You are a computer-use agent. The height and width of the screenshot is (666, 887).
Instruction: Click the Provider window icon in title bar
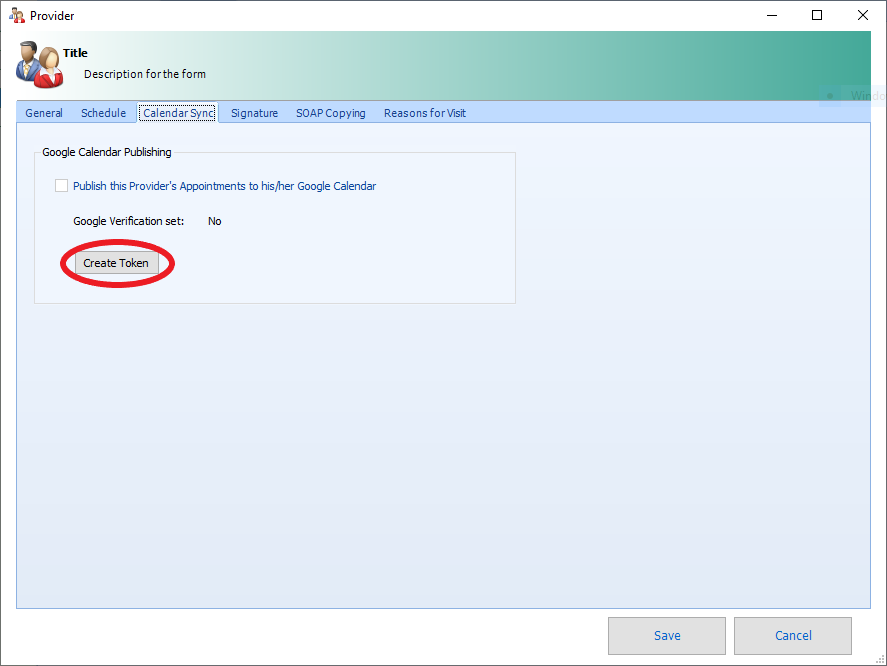point(16,15)
